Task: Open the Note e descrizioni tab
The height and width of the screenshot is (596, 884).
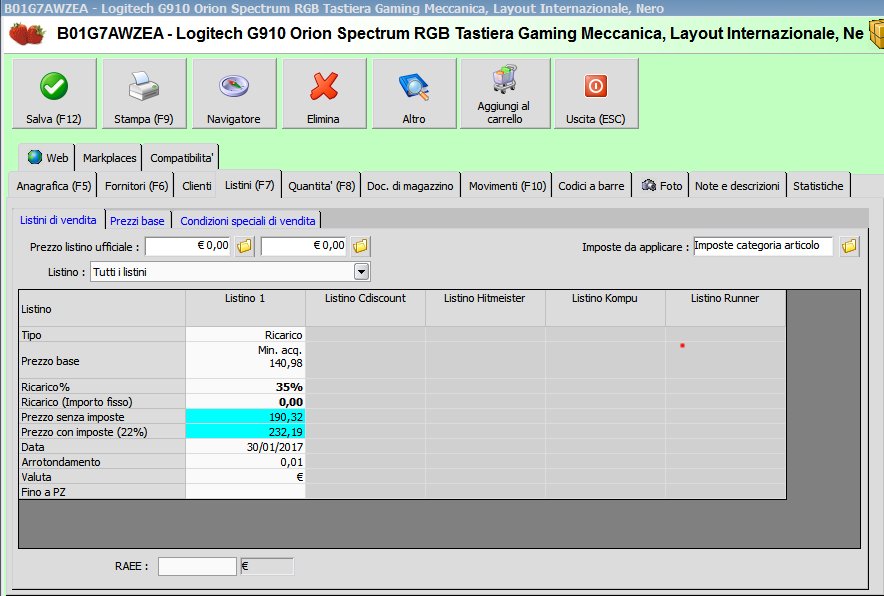Action: [737, 186]
